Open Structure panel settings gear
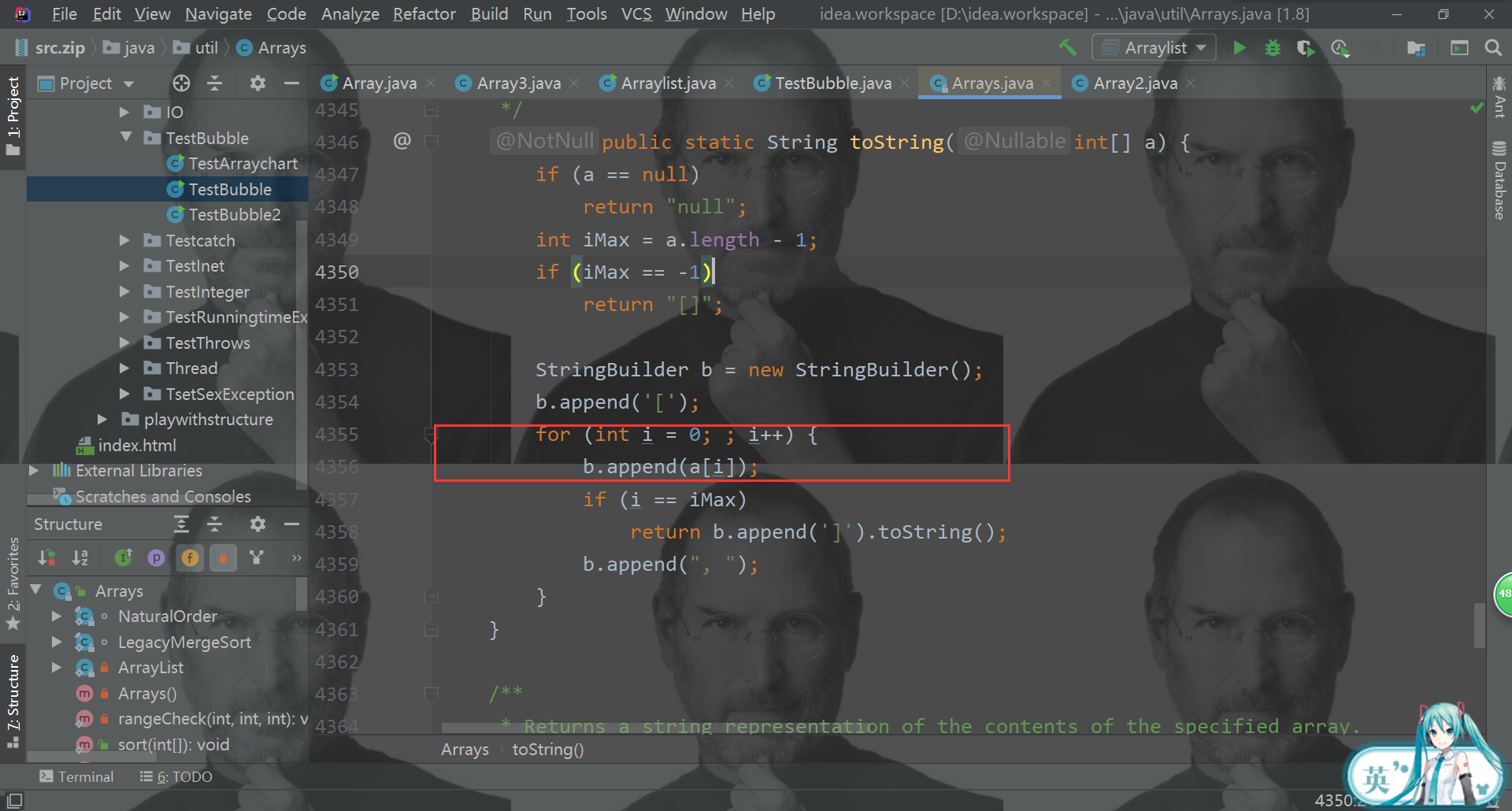 pos(258,524)
